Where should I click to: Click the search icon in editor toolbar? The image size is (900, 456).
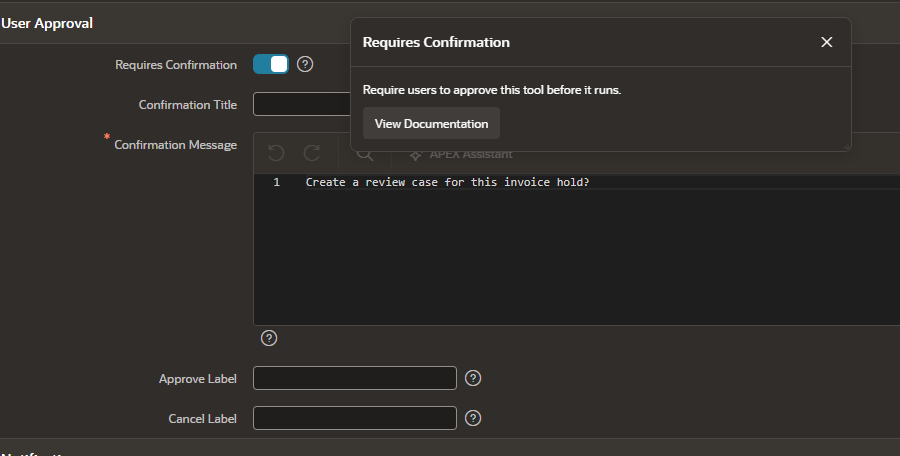[365, 154]
